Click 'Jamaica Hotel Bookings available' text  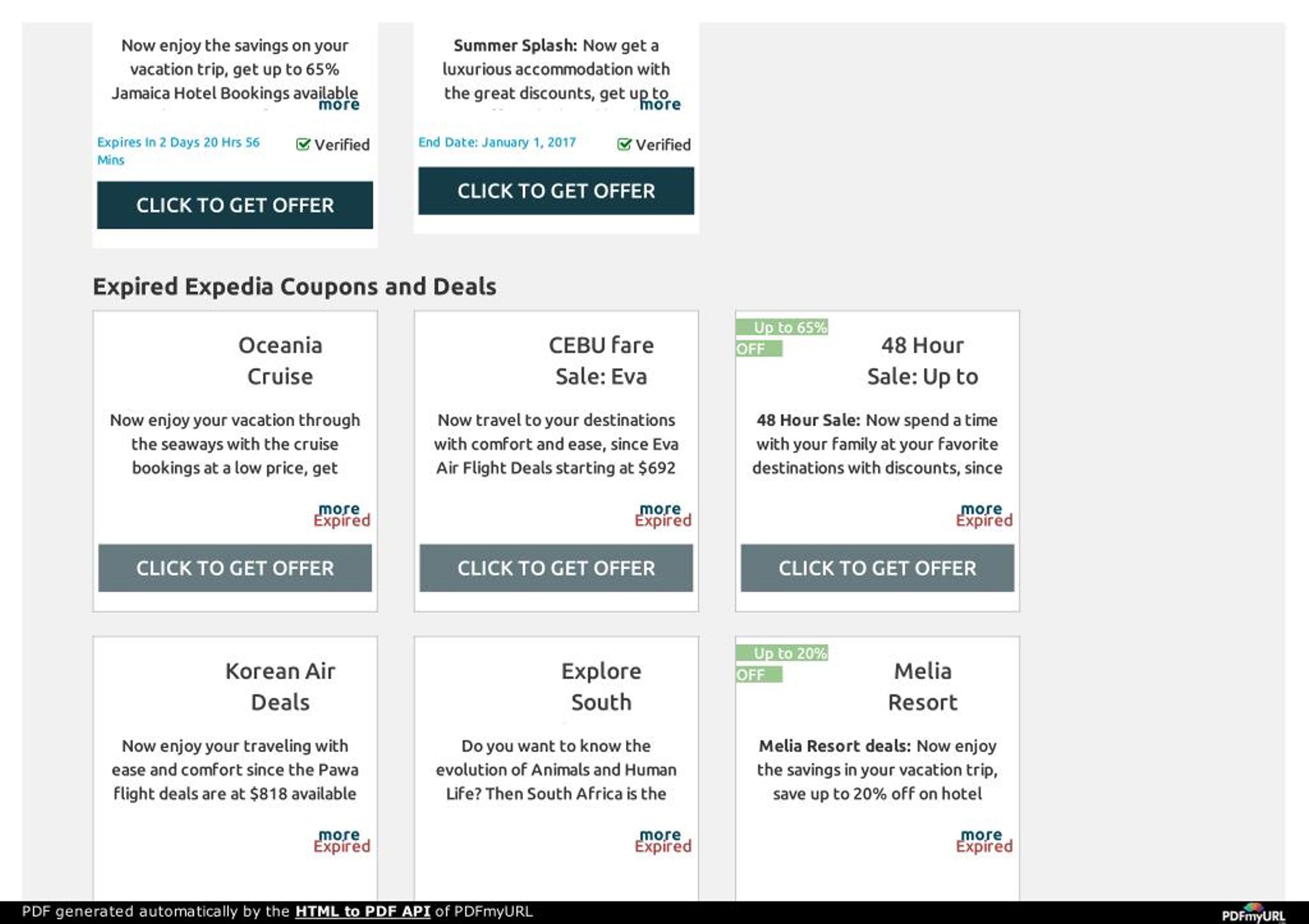click(x=235, y=93)
